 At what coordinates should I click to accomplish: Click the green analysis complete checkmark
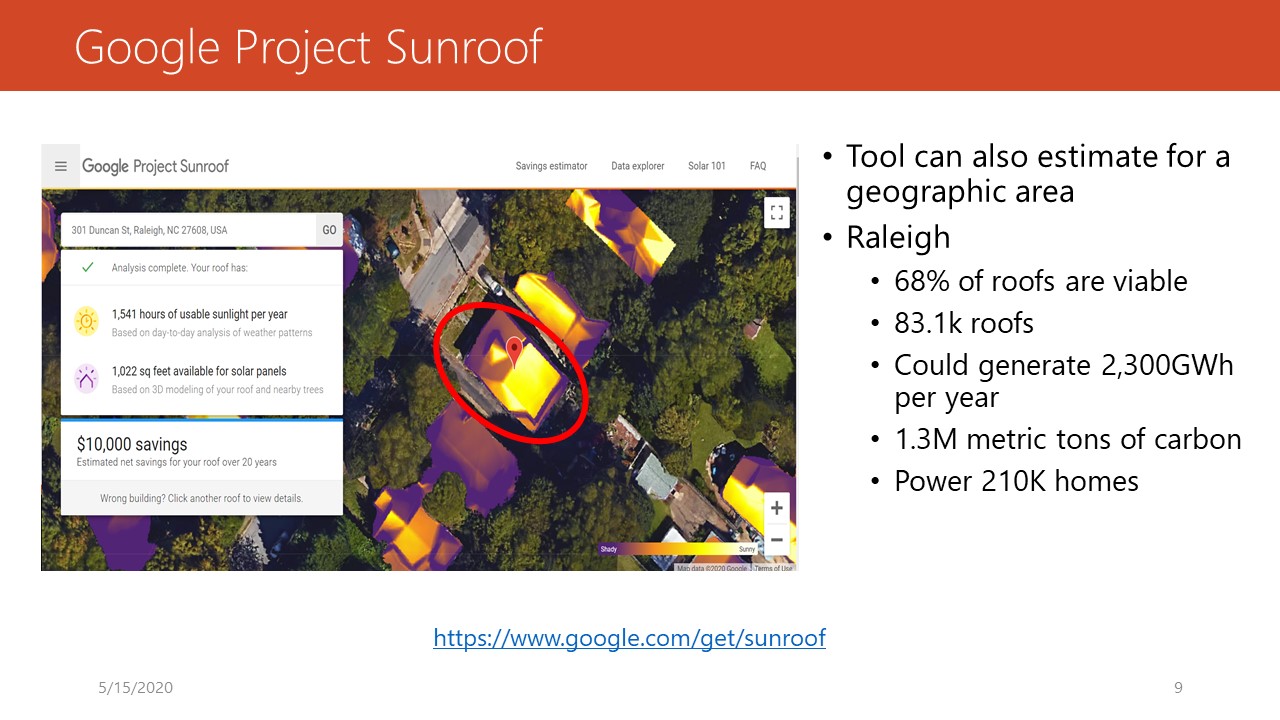[88, 268]
